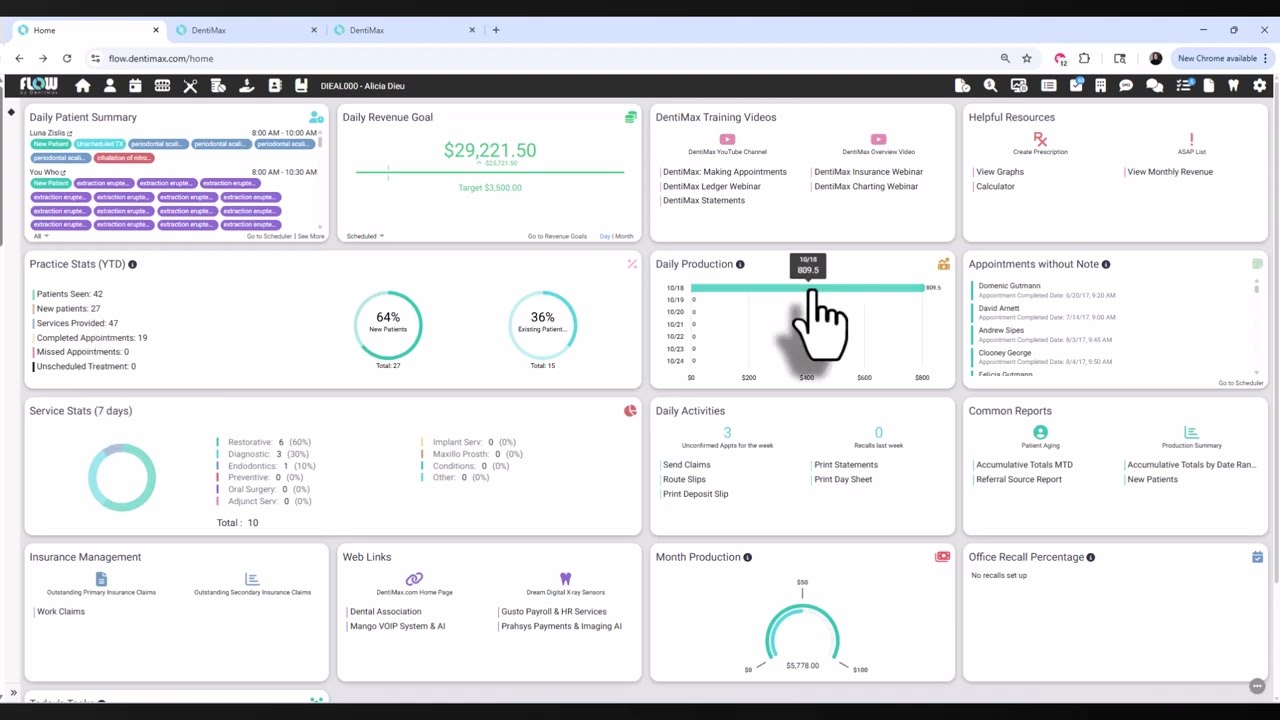
Task: Open Go to Scheduler link in Patient Summary
Action: click(x=269, y=236)
